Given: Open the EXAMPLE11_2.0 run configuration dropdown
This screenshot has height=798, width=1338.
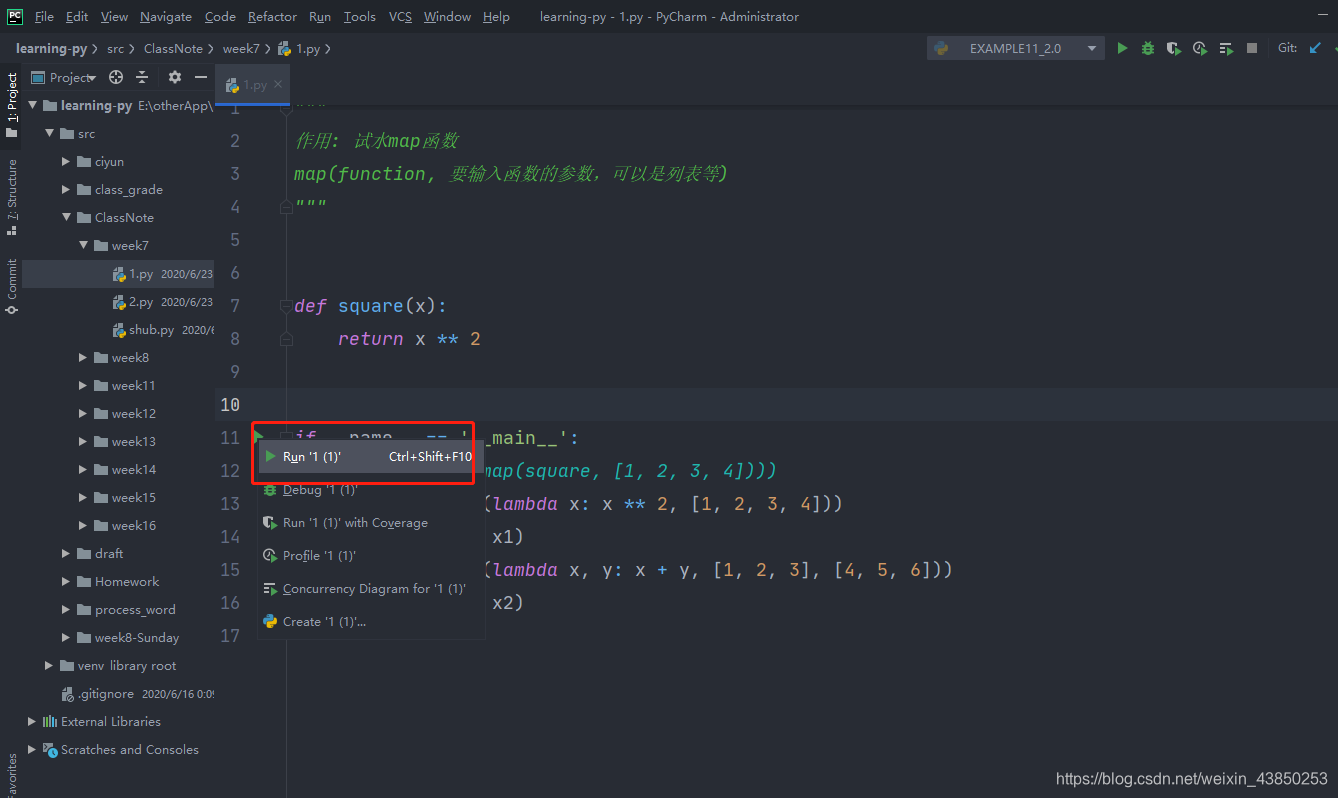Looking at the screenshot, I should pos(1016,48).
